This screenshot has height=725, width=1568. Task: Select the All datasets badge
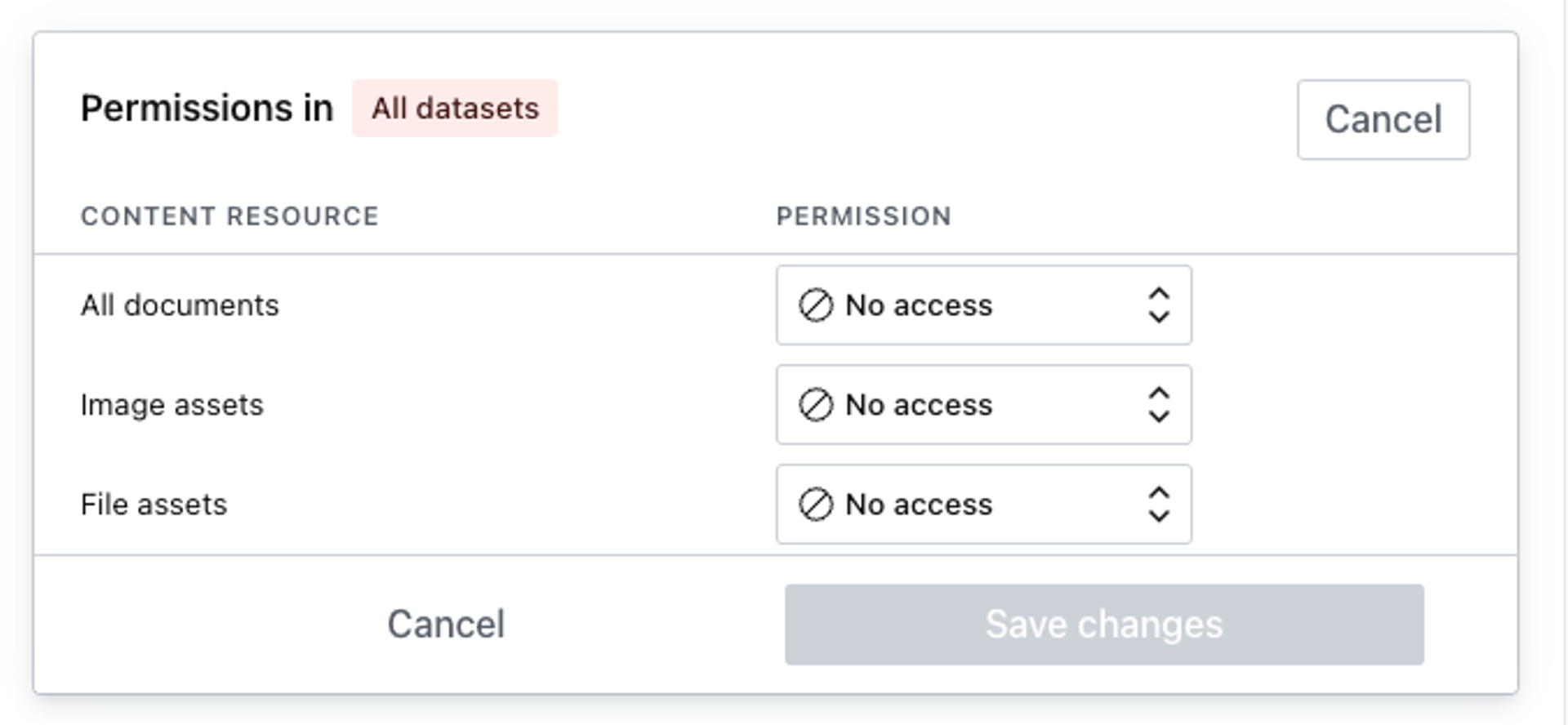click(455, 109)
